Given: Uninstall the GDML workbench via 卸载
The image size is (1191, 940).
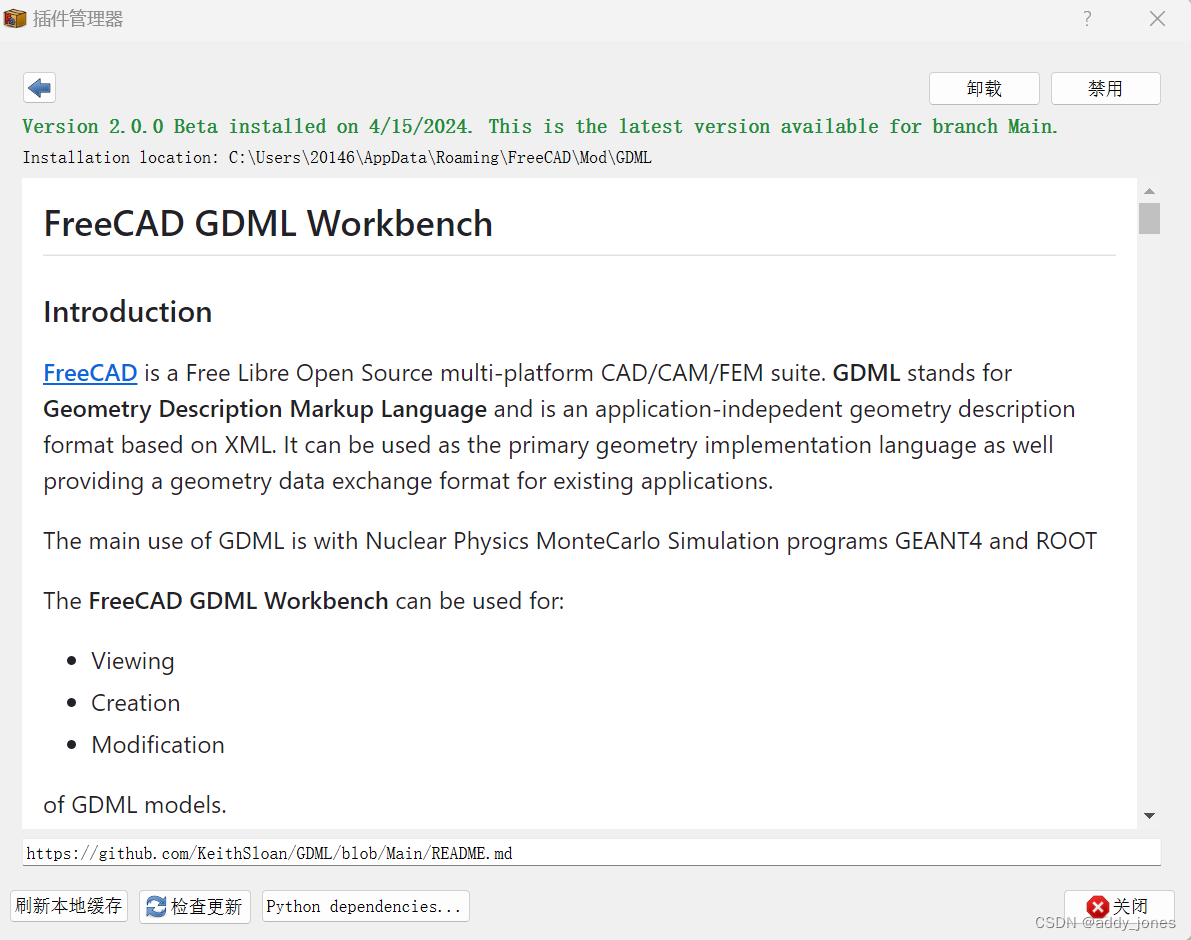Looking at the screenshot, I should pyautogui.click(x=984, y=88).
